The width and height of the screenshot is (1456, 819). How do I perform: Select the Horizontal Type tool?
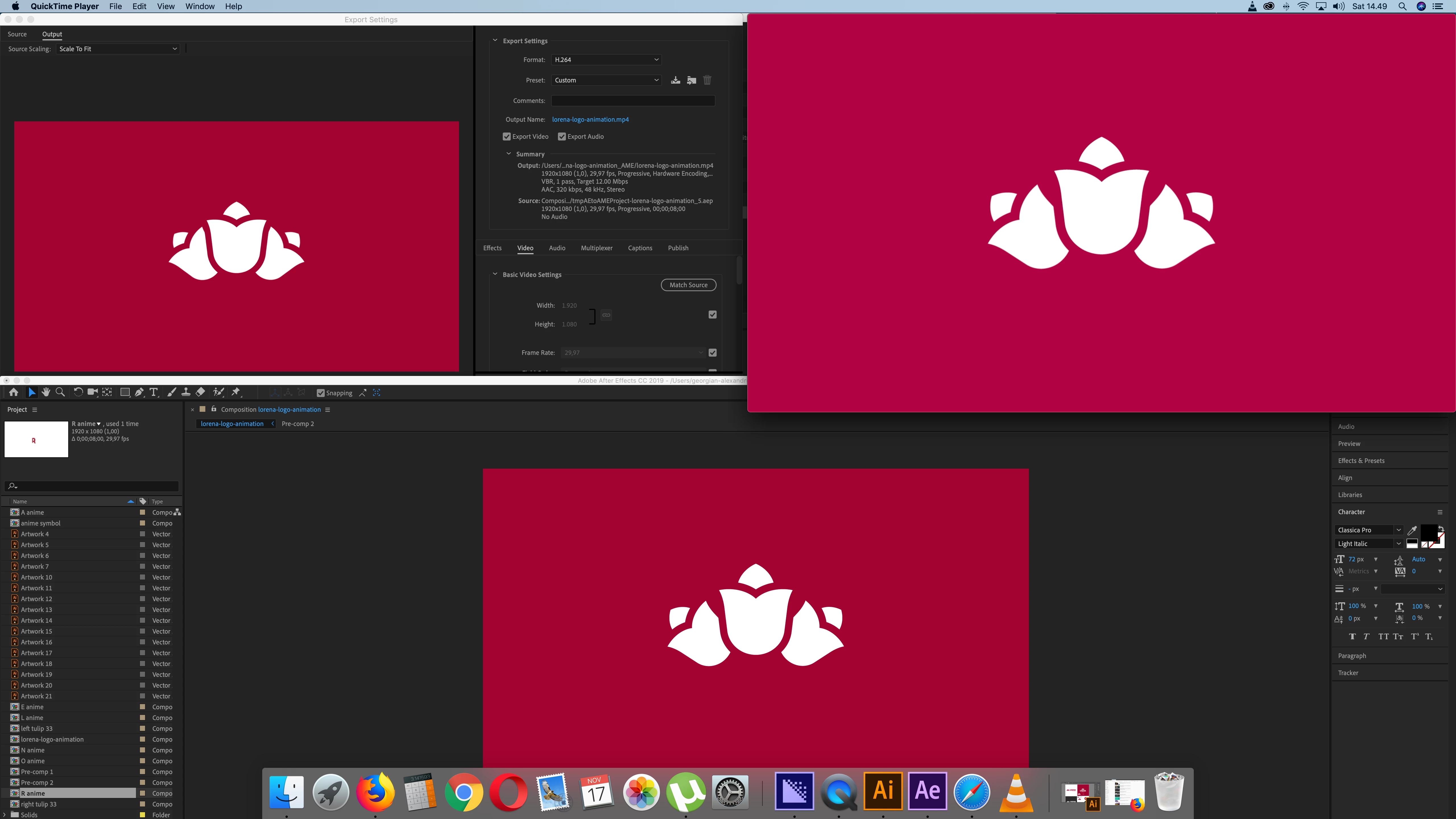154,392
